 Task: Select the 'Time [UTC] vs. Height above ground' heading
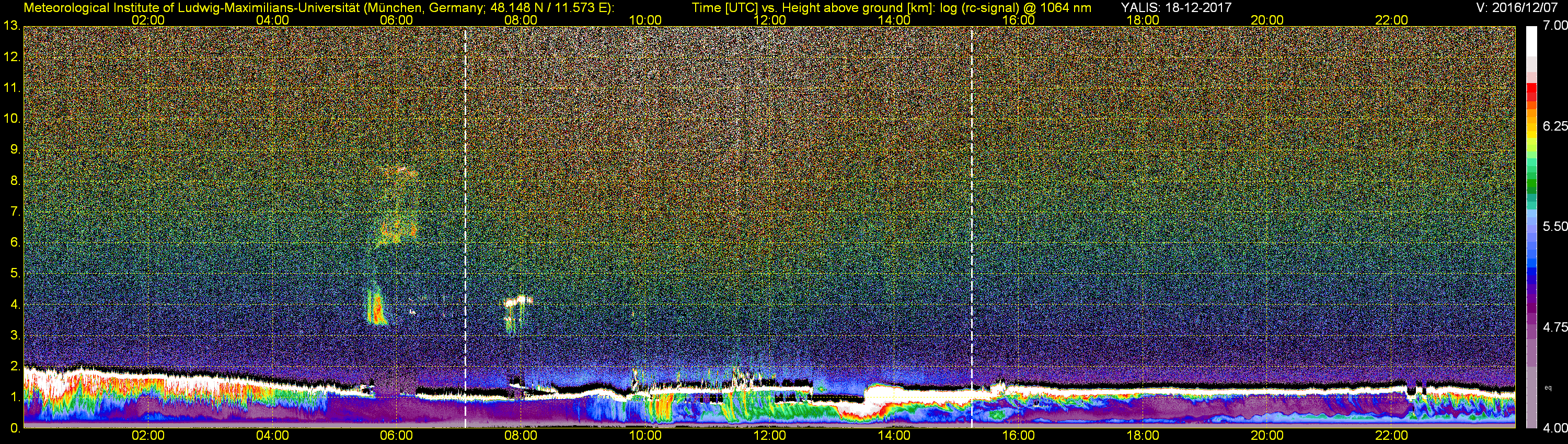tap(891, 8)
